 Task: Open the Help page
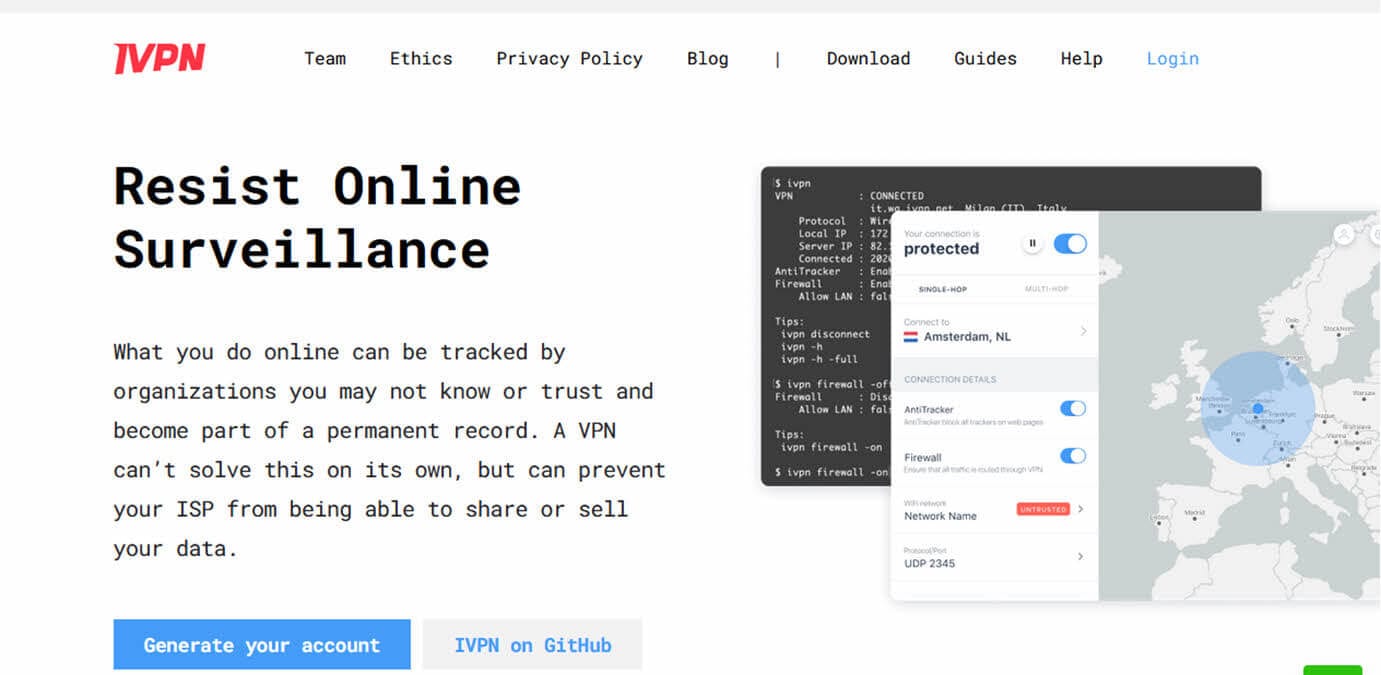(1081, 59)
